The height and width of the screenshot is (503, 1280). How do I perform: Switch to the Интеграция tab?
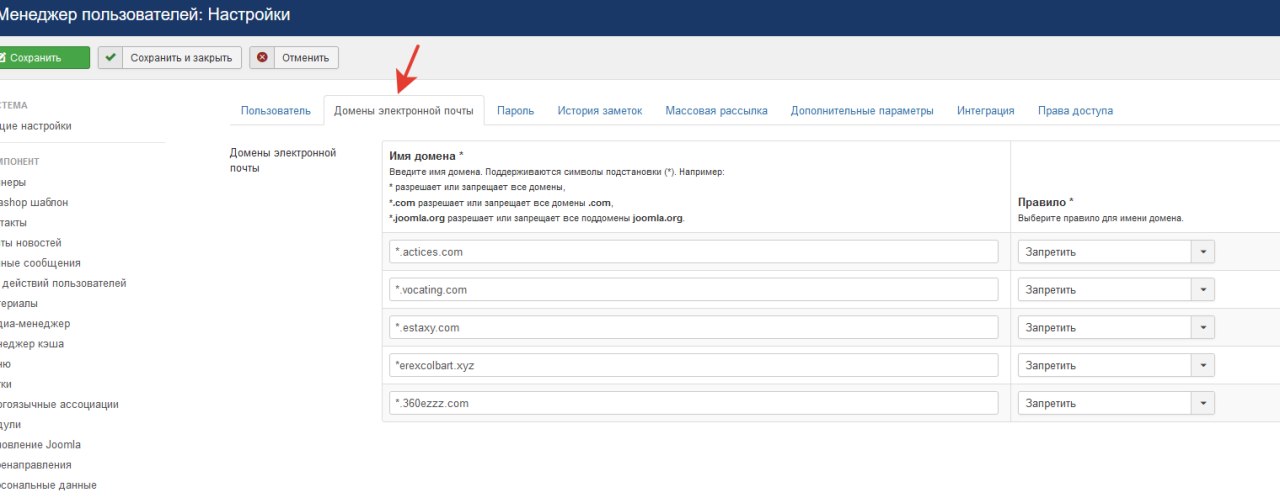(986, 111)
